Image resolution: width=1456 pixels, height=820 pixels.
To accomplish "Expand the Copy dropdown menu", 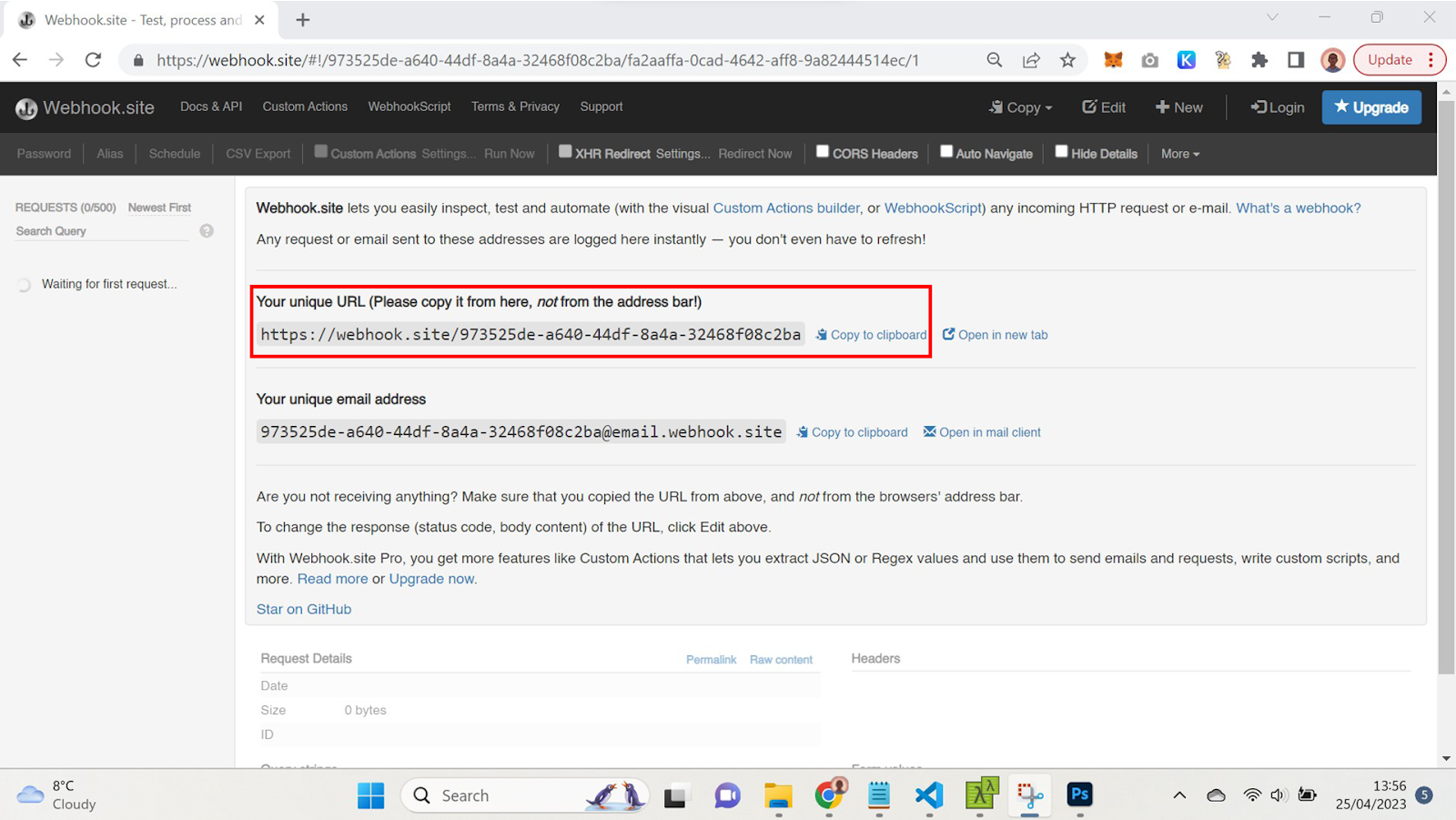I will (1021, 107).
